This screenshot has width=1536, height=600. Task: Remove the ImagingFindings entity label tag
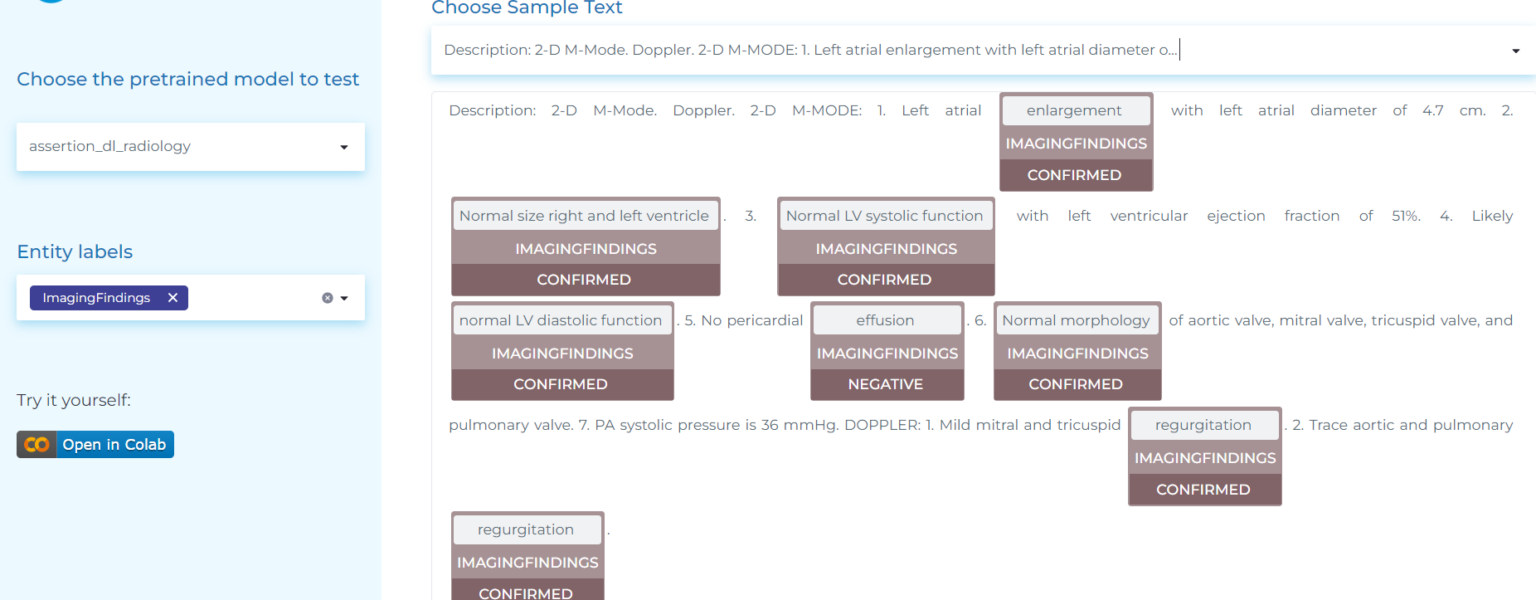(x=172, y=298)
